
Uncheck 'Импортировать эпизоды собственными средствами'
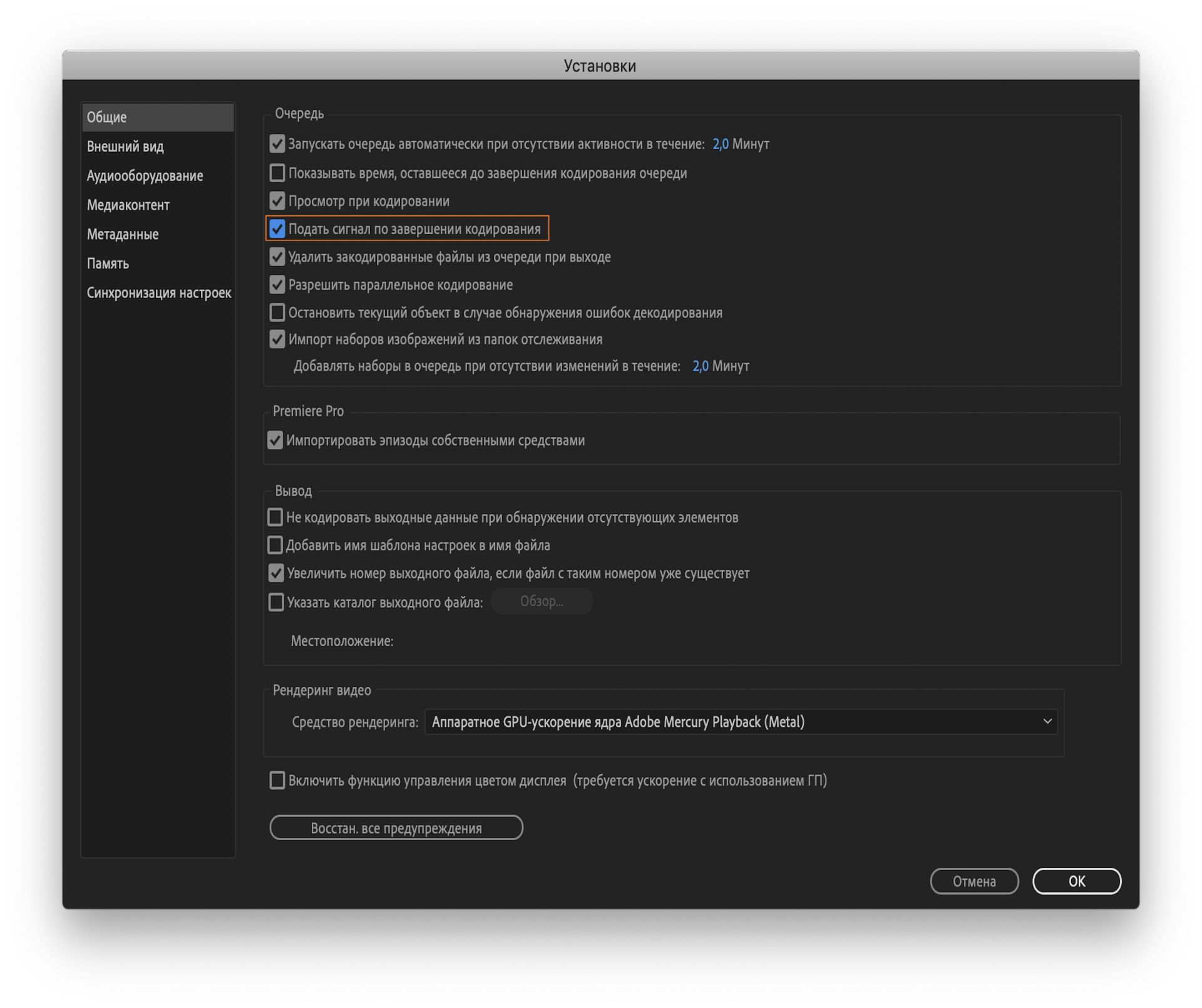point(275,440)
